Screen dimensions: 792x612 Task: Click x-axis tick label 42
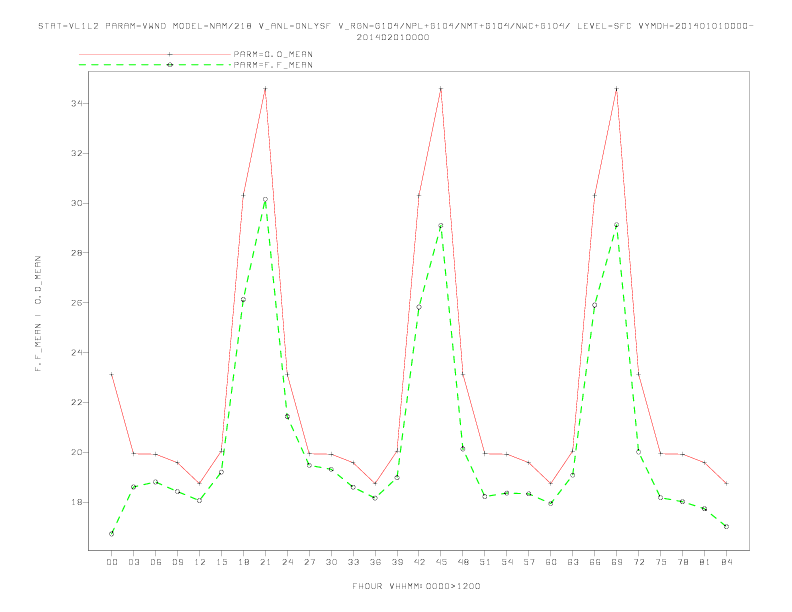pos(419,562)
